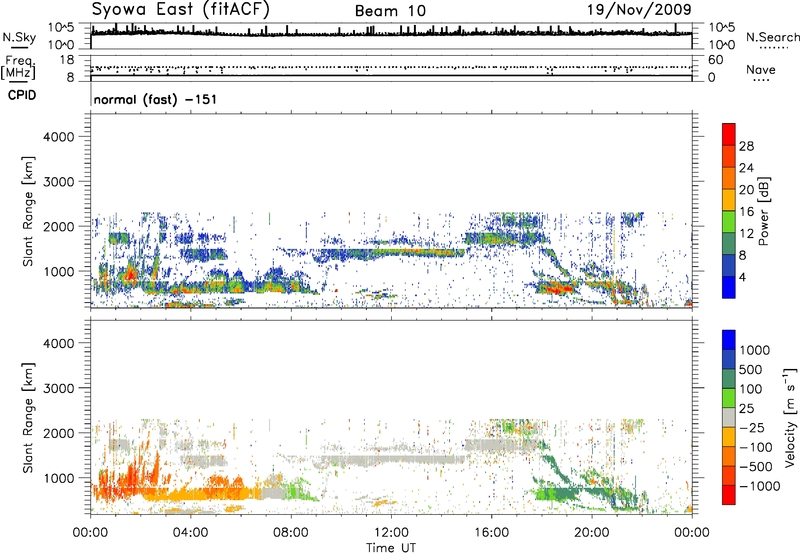This screenshot has width=800, height=554.
Task: Click the '16:00' time tick label
Action: [x=491, y=533]
